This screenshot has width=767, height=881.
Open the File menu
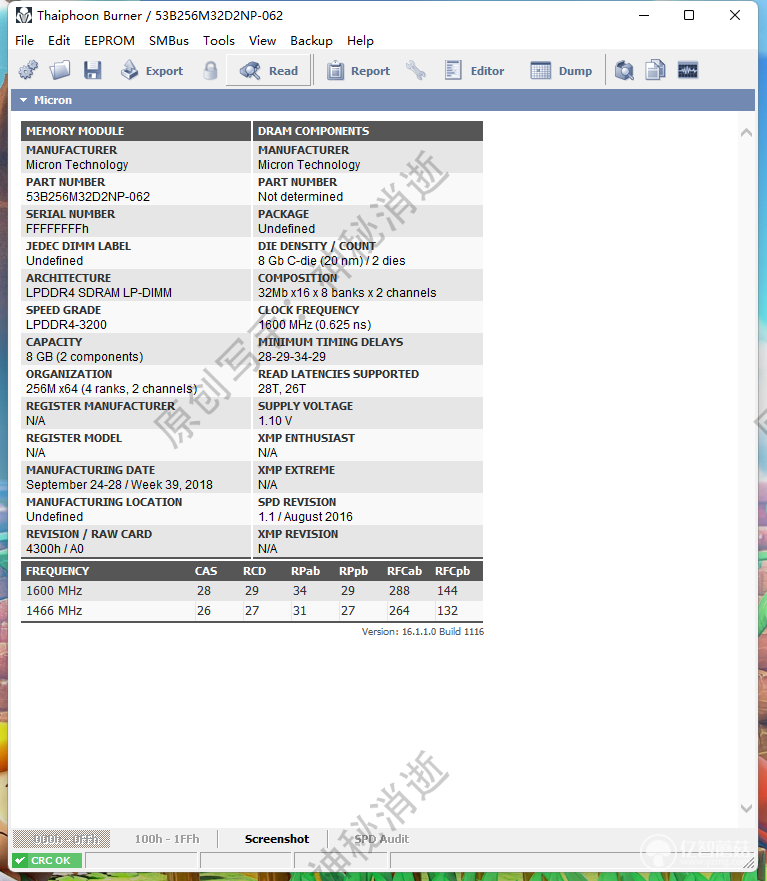coord(24,41)
